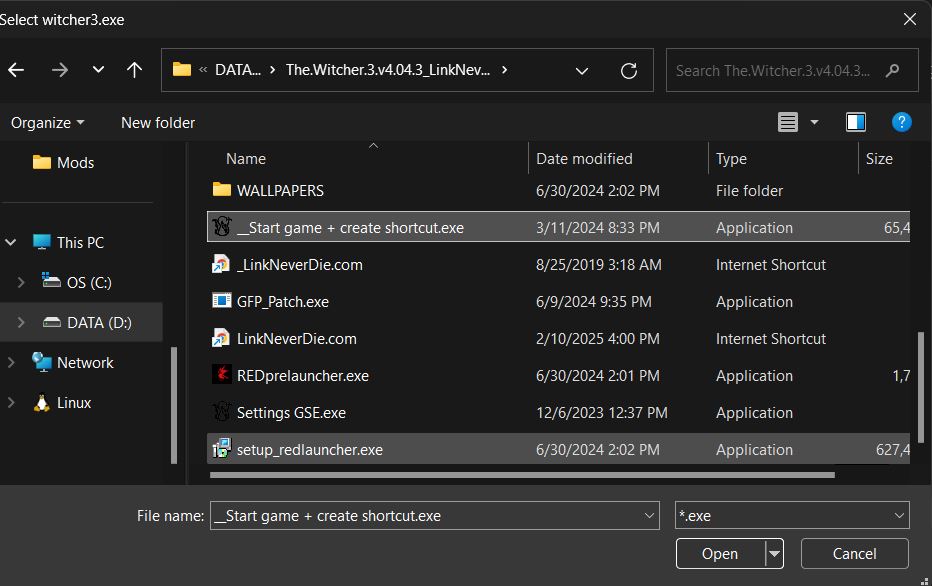The height and width of the screenshot is (586, 932).
Task: Click the Open button
Action: [719, 553]
